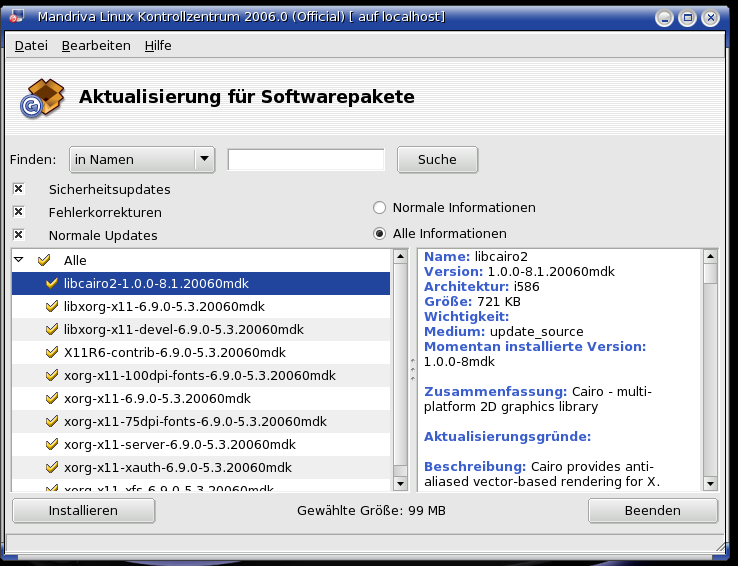
Task: Click package list scrollbar up arrow
Action: (401, 256)
